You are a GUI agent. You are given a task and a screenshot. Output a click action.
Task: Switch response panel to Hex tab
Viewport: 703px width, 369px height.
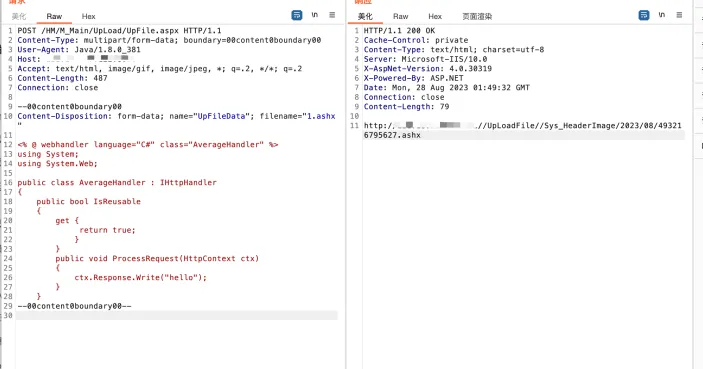(x=434, y=16)
